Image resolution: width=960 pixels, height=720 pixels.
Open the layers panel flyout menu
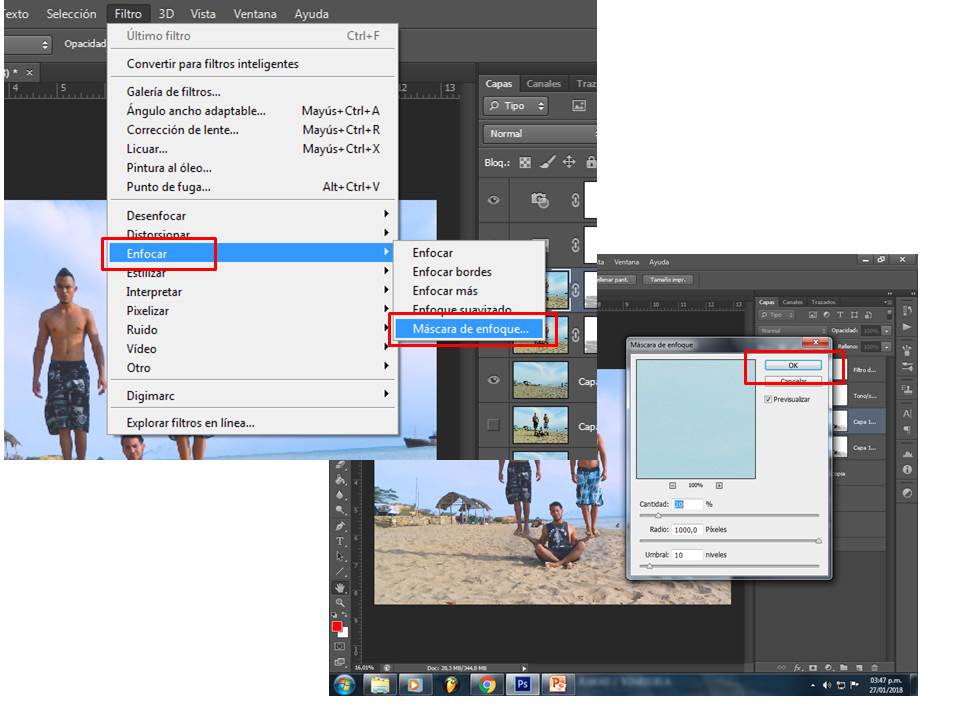[887, 302]
